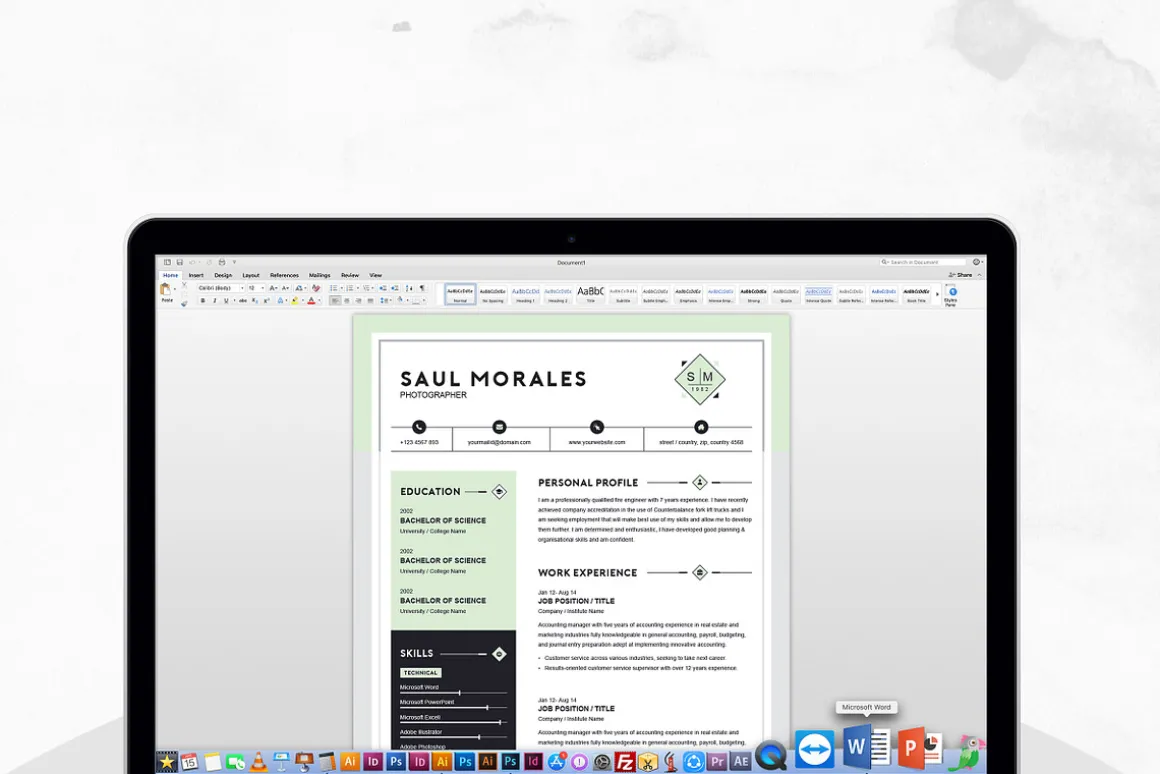Image resolution: width=1160 pixels, height=774 pixels.
Task: Switch to the Review tab
Action: tap(350, 275)
